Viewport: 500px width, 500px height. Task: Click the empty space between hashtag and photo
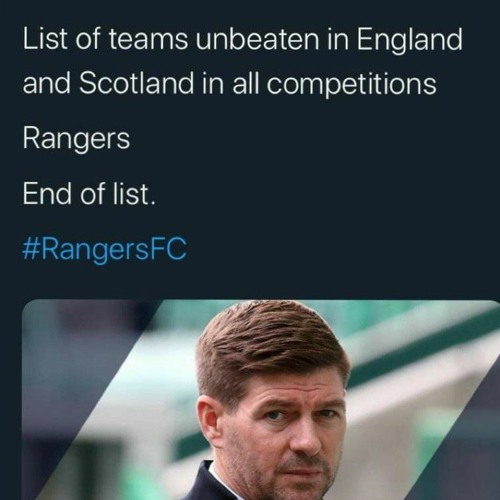point(261,282)
